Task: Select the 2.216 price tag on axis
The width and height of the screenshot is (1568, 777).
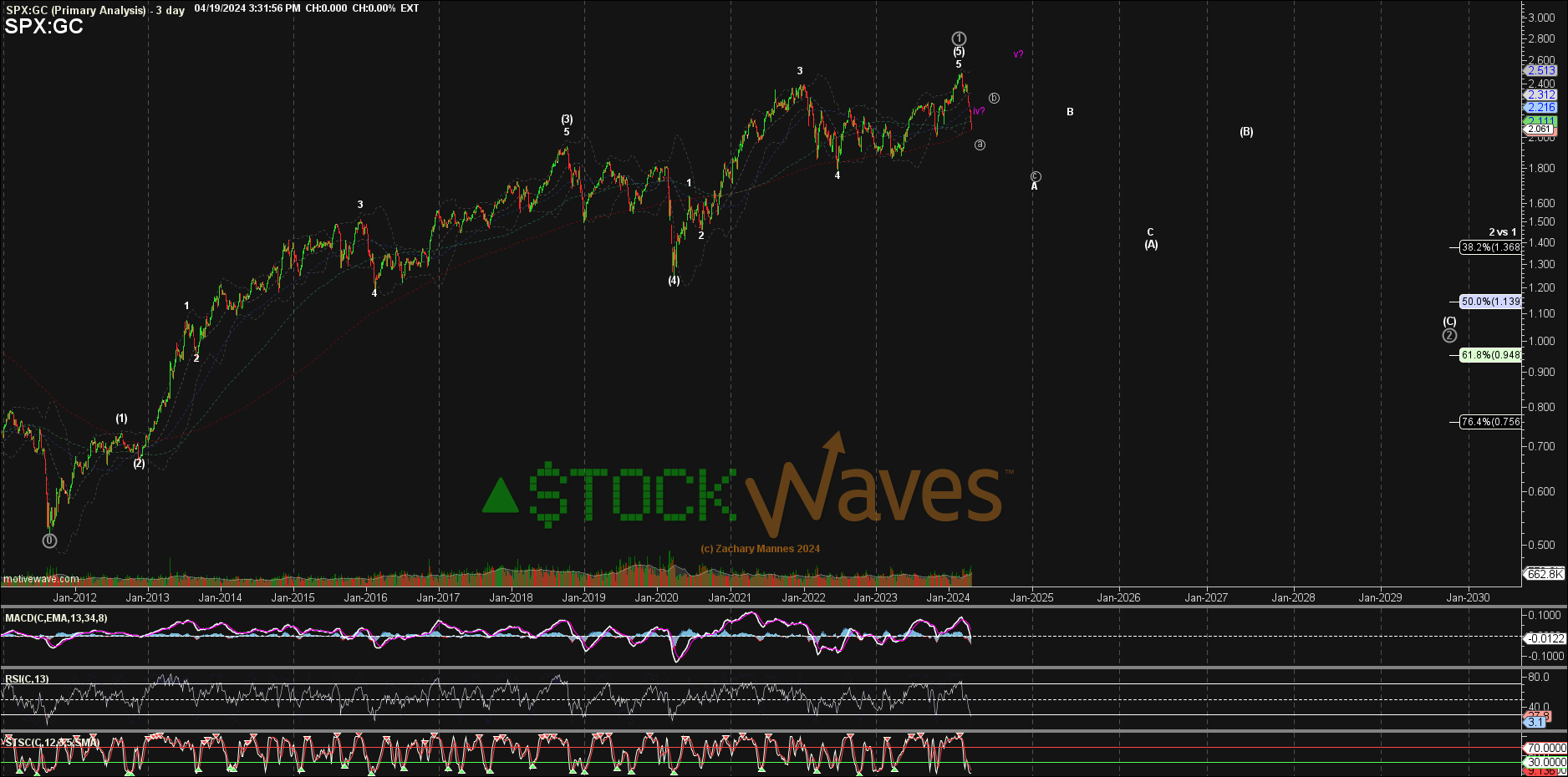Action: tap(1541, 107)
